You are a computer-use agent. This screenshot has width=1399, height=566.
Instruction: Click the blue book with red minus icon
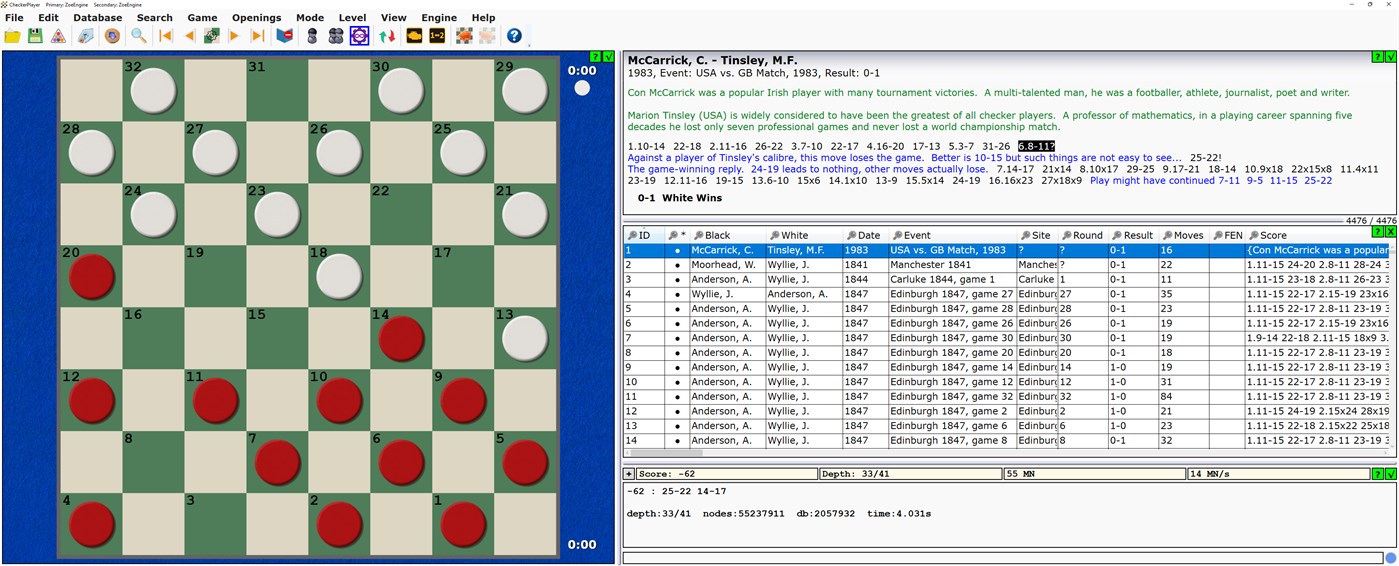point(285,36)
